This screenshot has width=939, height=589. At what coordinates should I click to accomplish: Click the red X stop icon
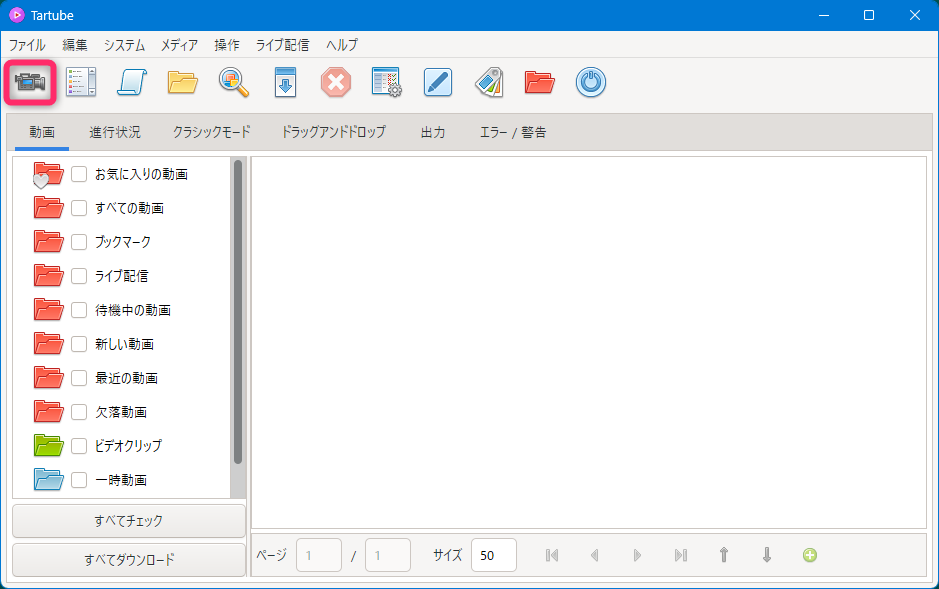[336, 82]
